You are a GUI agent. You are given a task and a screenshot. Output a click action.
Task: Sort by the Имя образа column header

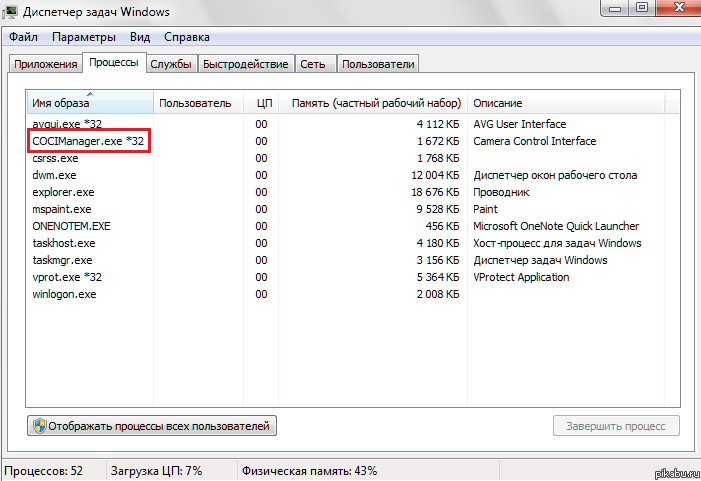click(90, 103)
